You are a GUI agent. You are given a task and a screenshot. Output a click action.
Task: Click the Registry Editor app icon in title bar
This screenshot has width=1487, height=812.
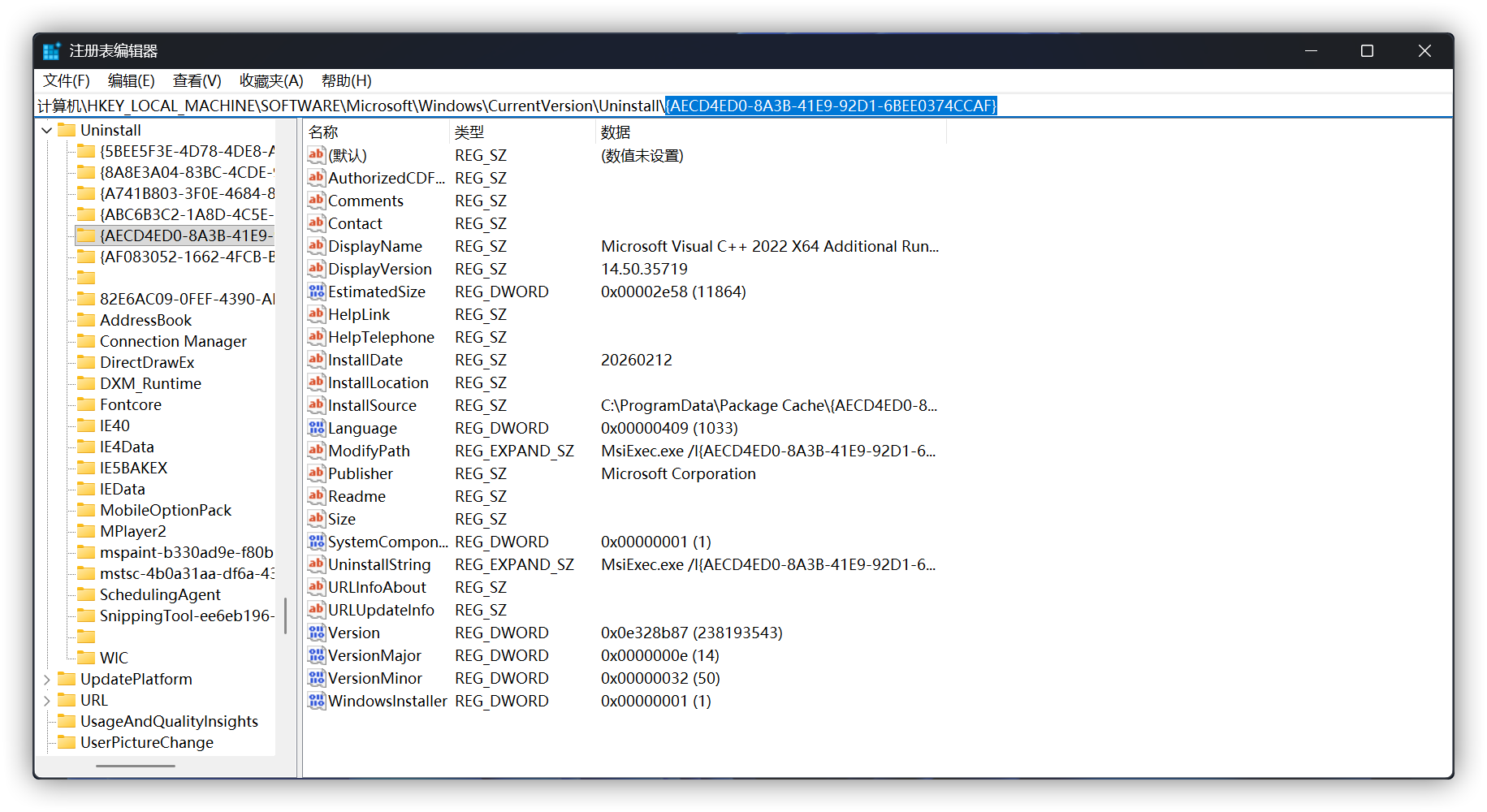[51, 51]
